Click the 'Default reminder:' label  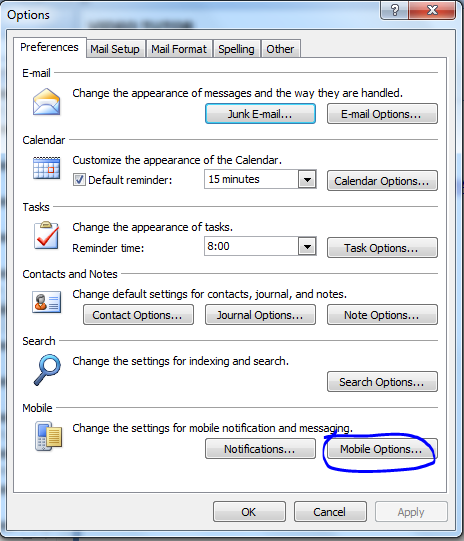[130, 180]
